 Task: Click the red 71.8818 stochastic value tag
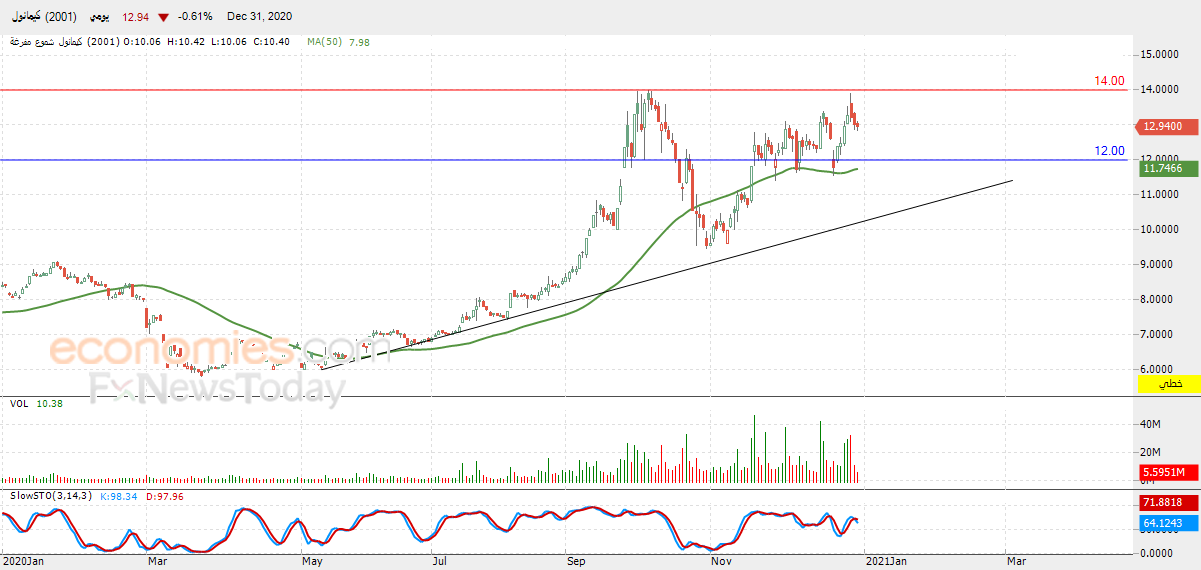1163,504
